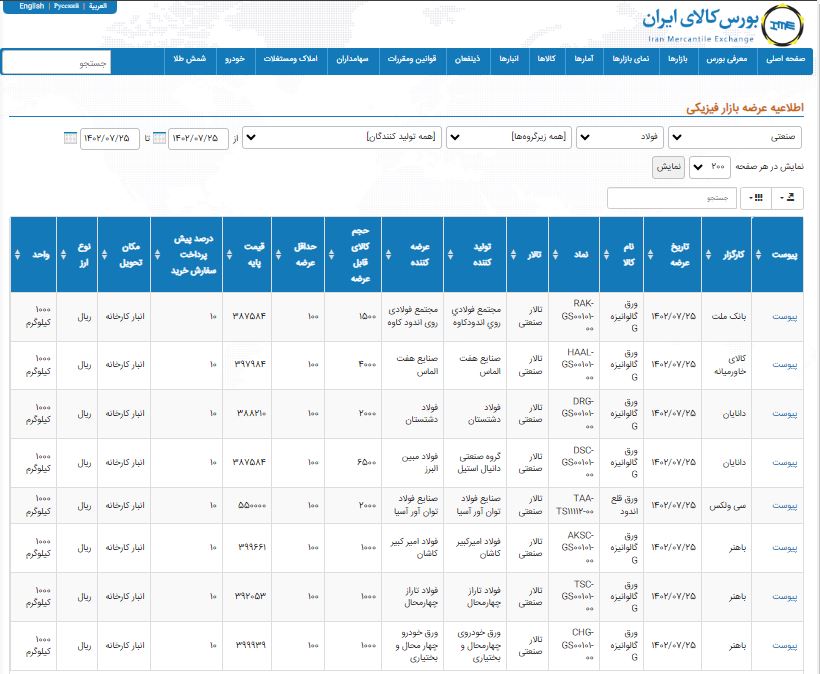Open the rows-per-page dropdown showing ۲۰۰
The height and width of the screenshot is (674, 820).
[x=710, y=167]
